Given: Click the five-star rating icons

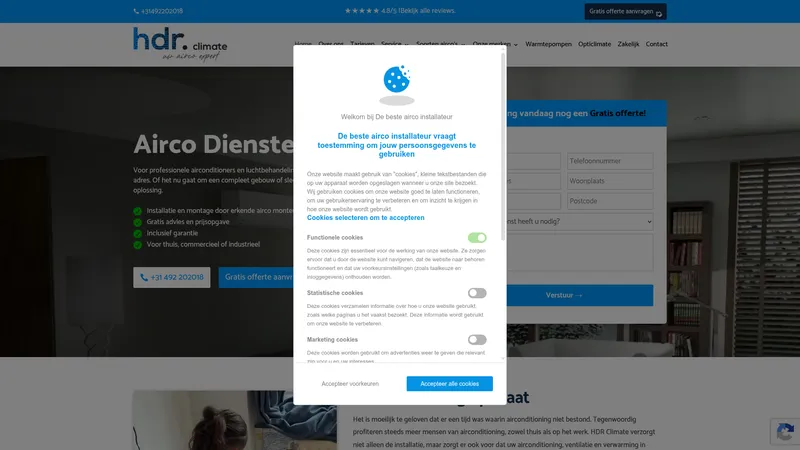Looking at the screenshot, I should pos(362,11).
